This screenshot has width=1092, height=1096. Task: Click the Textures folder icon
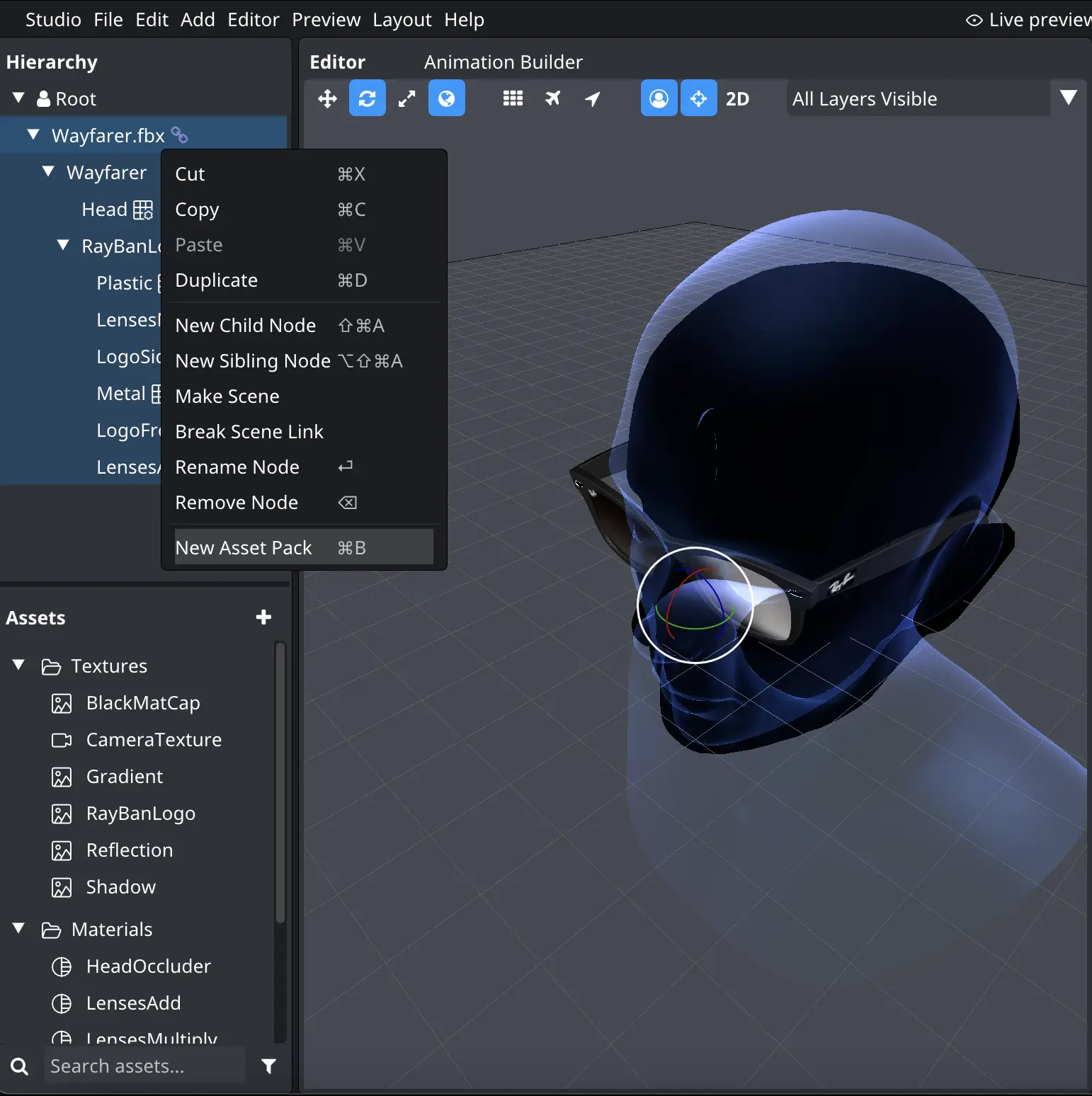point(51,666)
